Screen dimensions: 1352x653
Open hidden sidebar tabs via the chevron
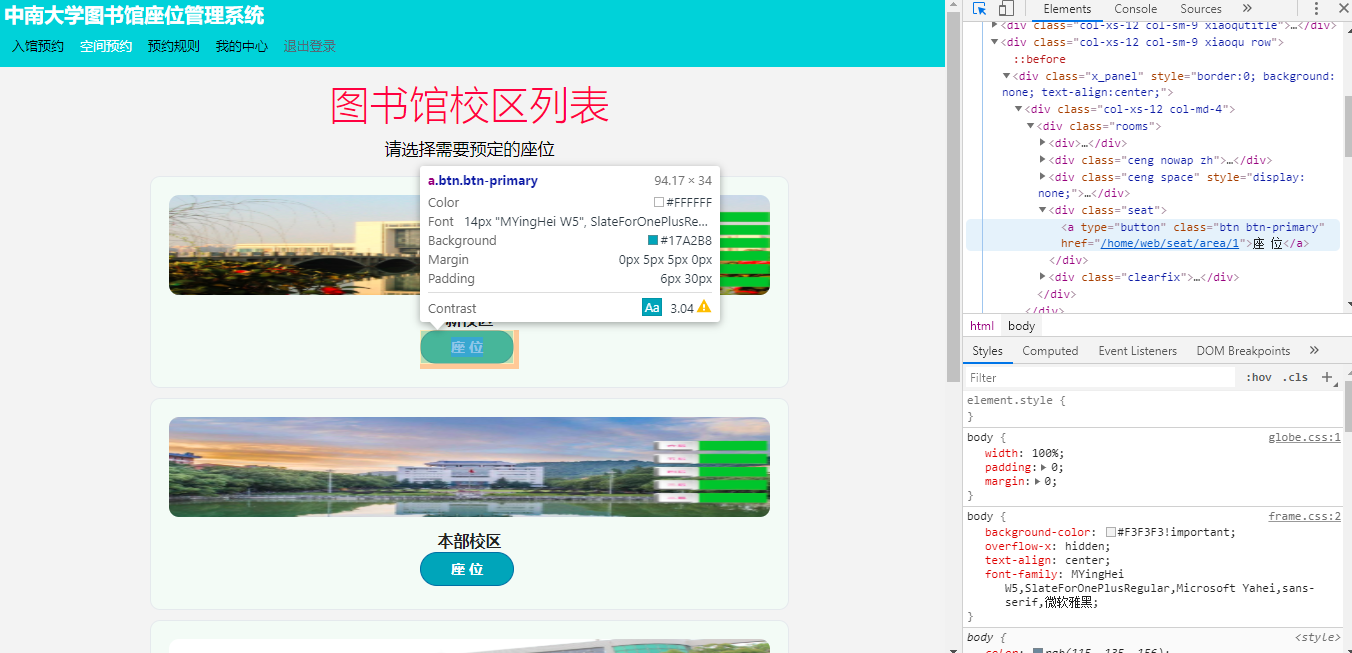coord(1314,350)
